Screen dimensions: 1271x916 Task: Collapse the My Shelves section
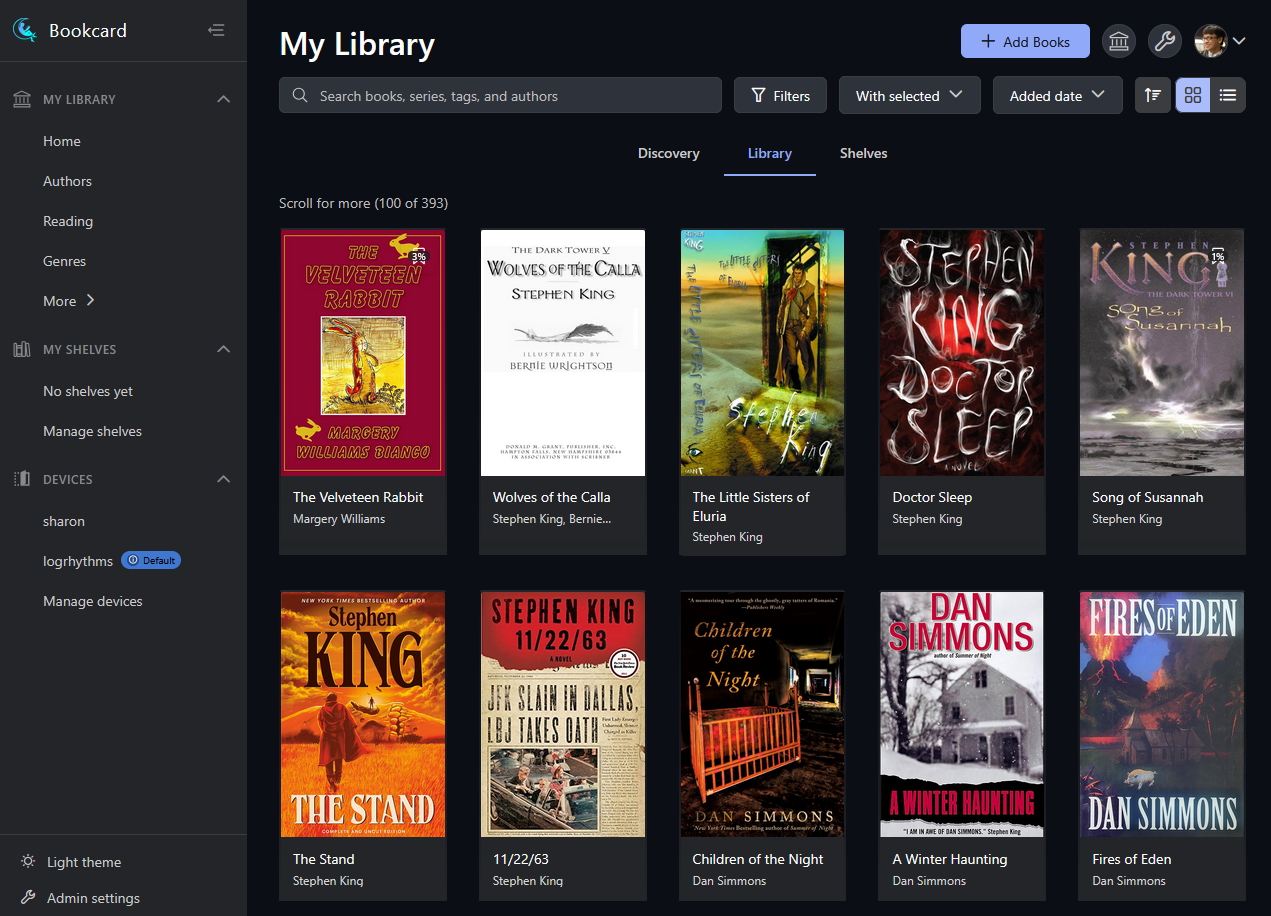click(x=223, y=349)
